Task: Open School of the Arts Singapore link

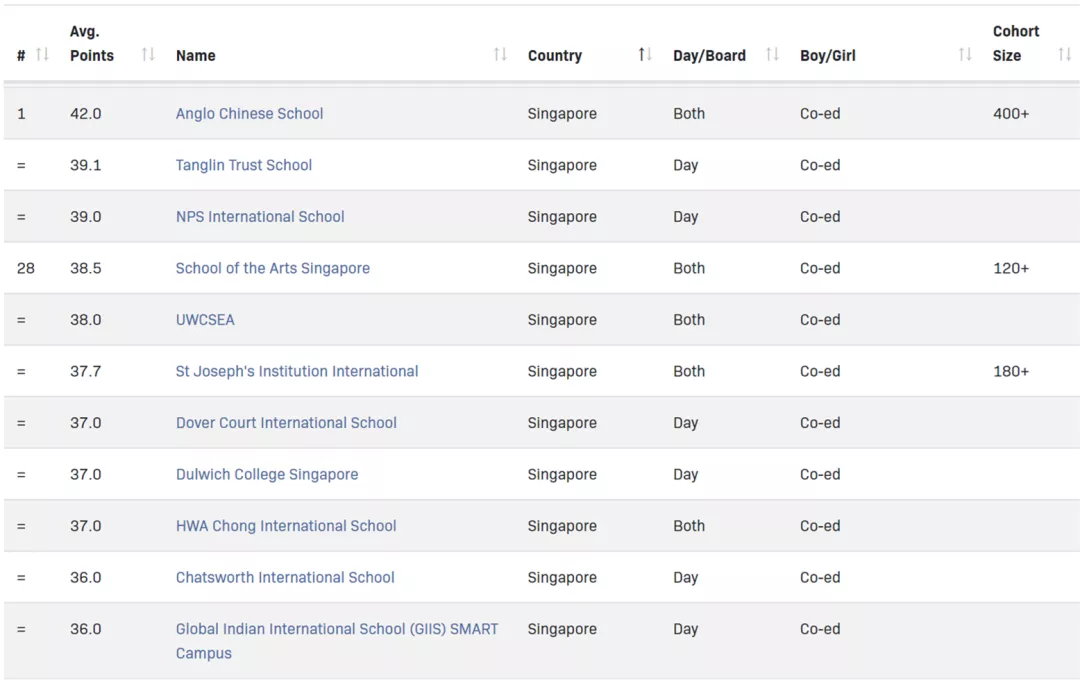Action: click(272, 268)
